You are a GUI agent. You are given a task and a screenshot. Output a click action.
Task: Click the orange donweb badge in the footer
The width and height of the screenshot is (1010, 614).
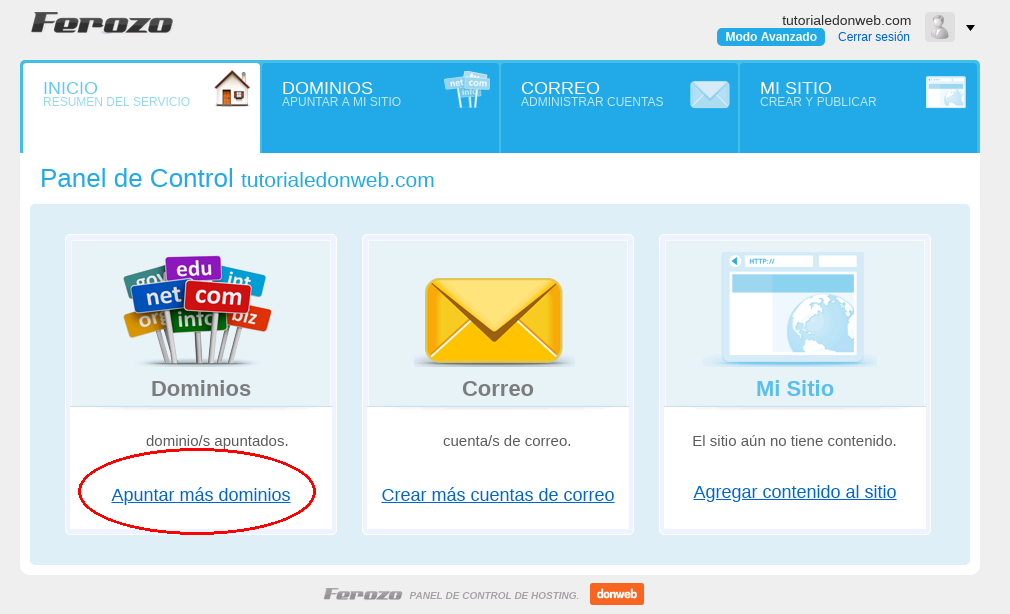tap(616, 594)
